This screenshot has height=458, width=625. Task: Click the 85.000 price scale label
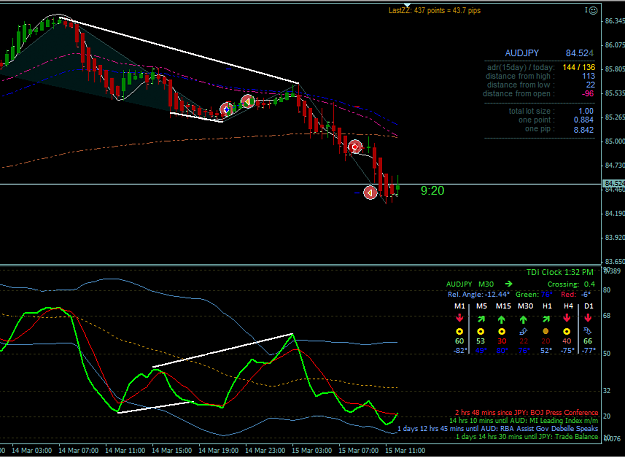[x=614, y=141]
